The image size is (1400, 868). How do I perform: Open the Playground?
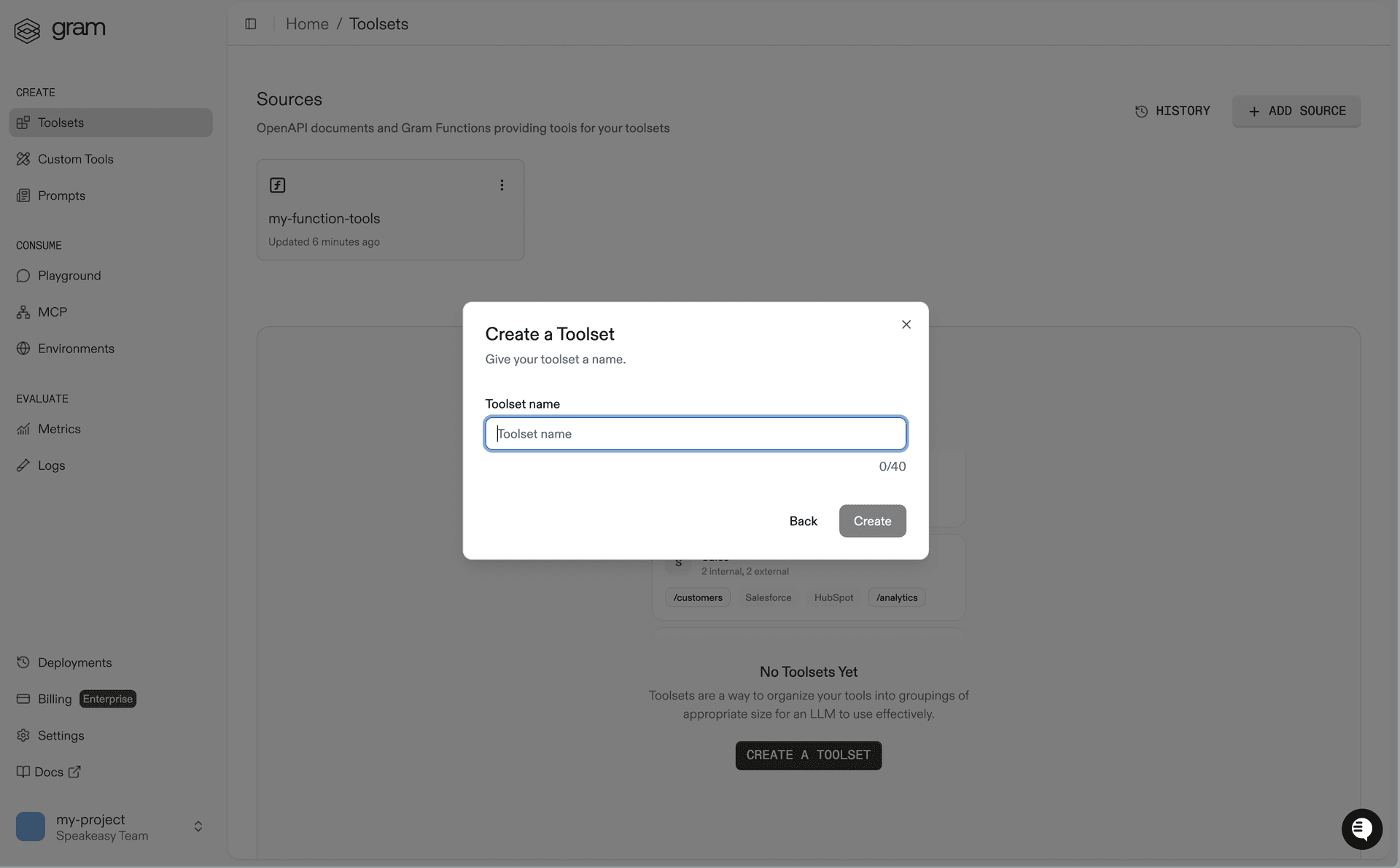(69, 275)
